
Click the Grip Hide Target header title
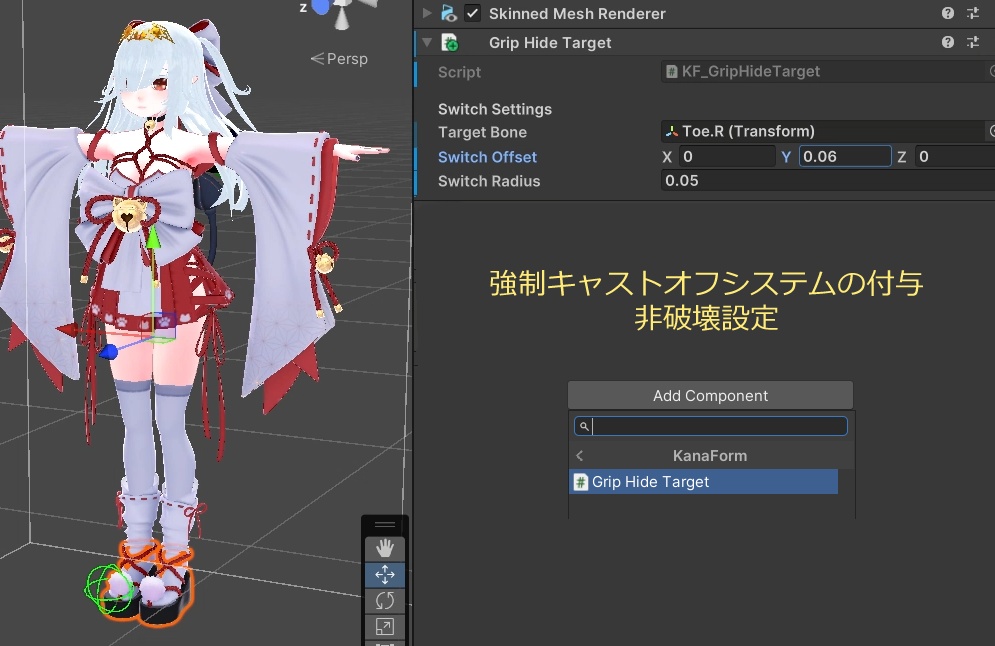coord(550,43)
